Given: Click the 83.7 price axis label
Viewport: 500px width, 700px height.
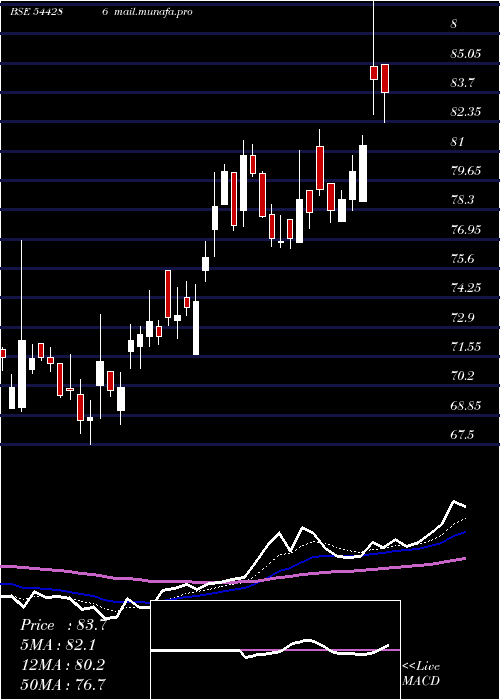Looking at the screenshot, I should [462, 83].
